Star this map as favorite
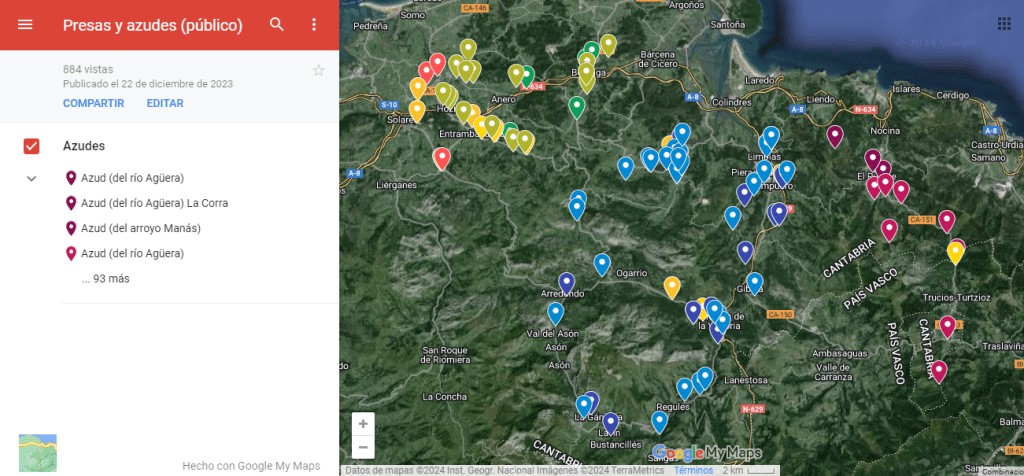The width and height of the screenshot is (1024, 476). [319, 70]
